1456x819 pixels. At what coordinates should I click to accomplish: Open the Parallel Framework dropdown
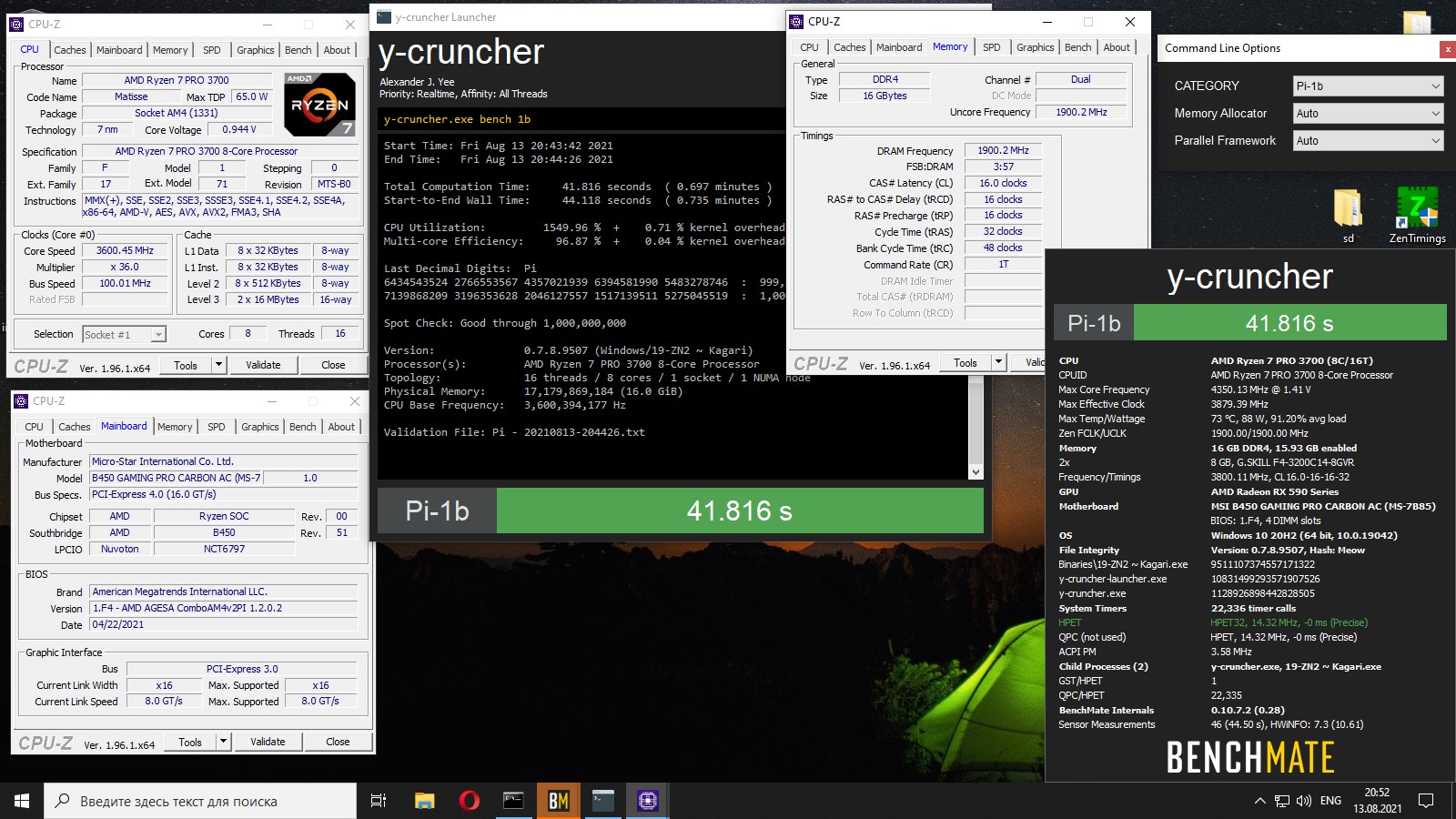[x=1369, y=140]
